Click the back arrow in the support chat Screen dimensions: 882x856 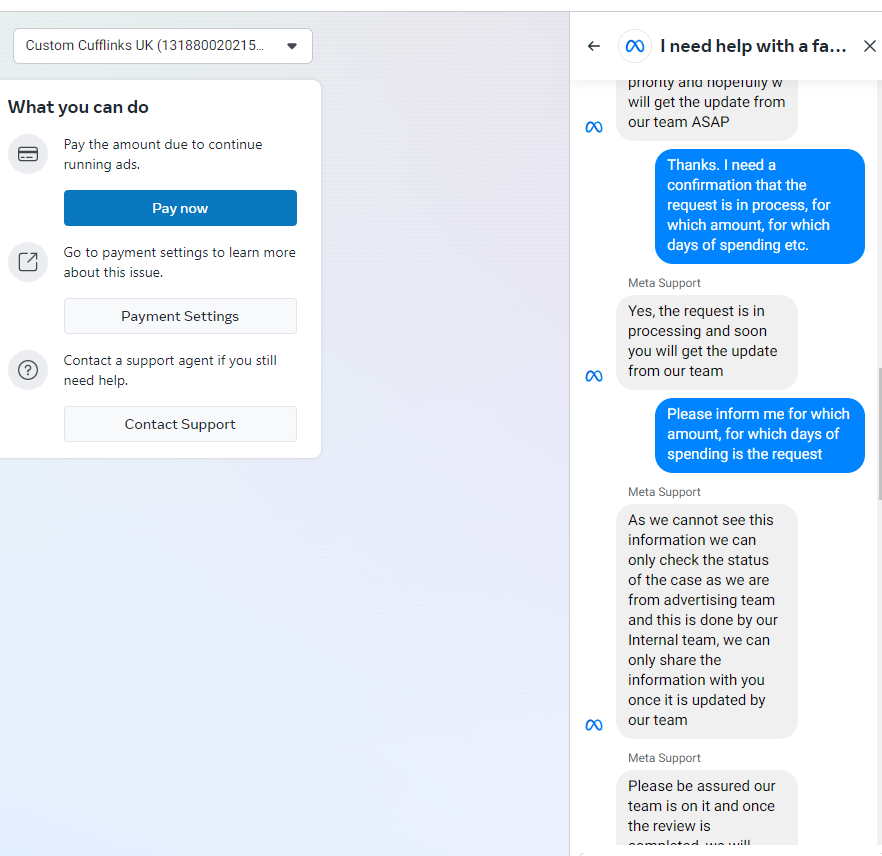click(x=593, y=45)
